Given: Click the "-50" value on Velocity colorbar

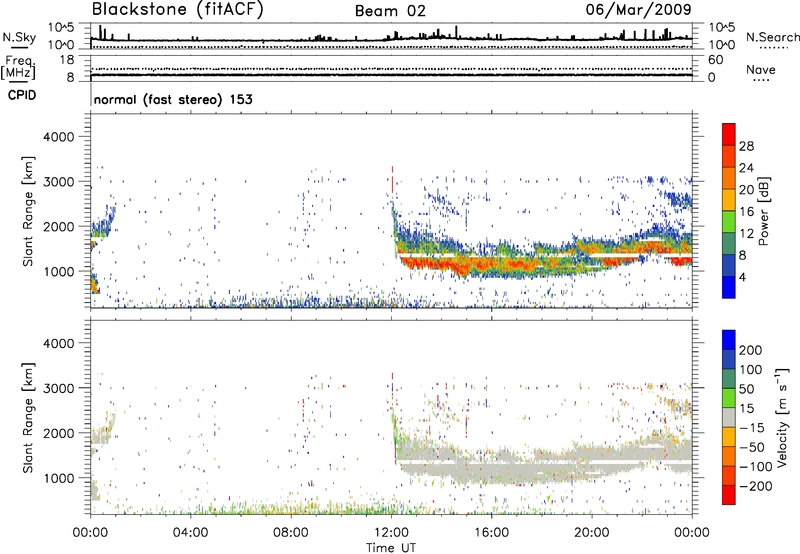Looking at the screenshot, I should [x=751, y=447].
